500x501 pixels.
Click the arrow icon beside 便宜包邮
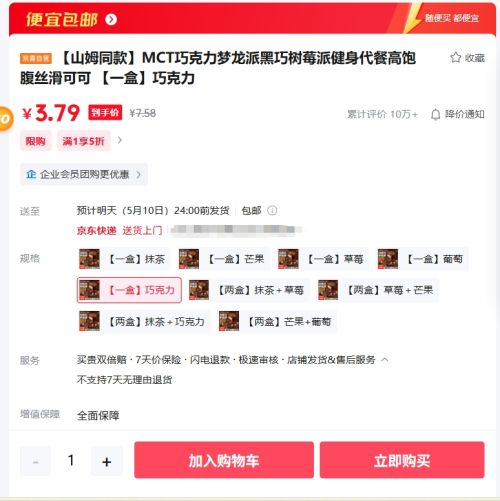point(111,19)
